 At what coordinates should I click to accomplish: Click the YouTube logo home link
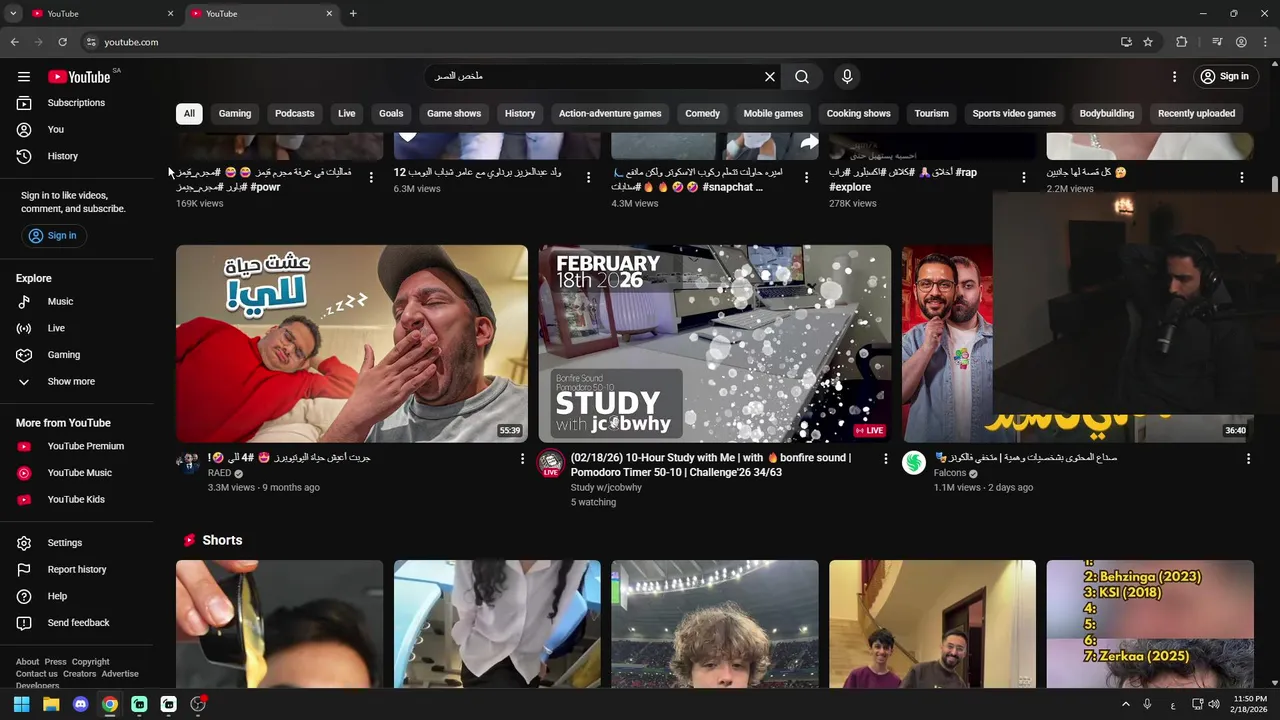[x=79, y=77]
